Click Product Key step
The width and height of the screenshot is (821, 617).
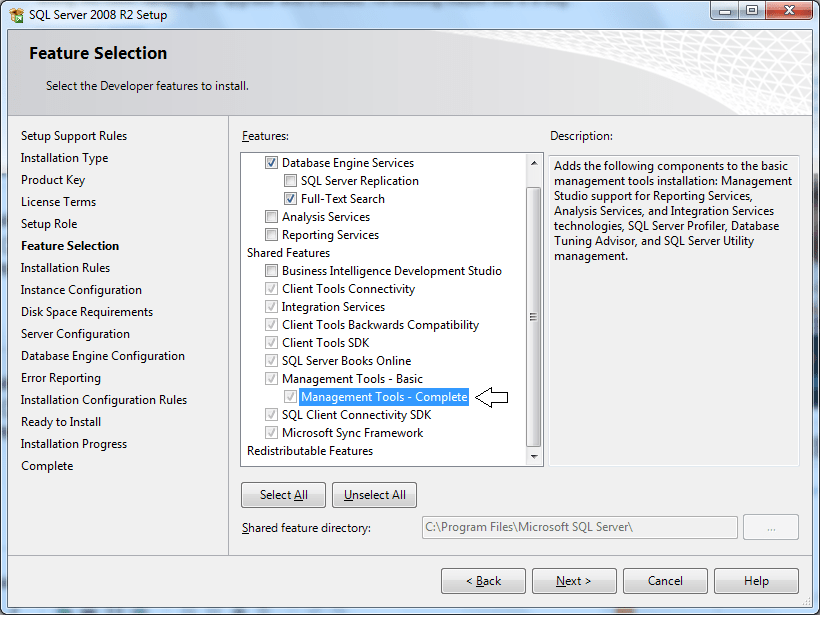click(x=53, y=180)
